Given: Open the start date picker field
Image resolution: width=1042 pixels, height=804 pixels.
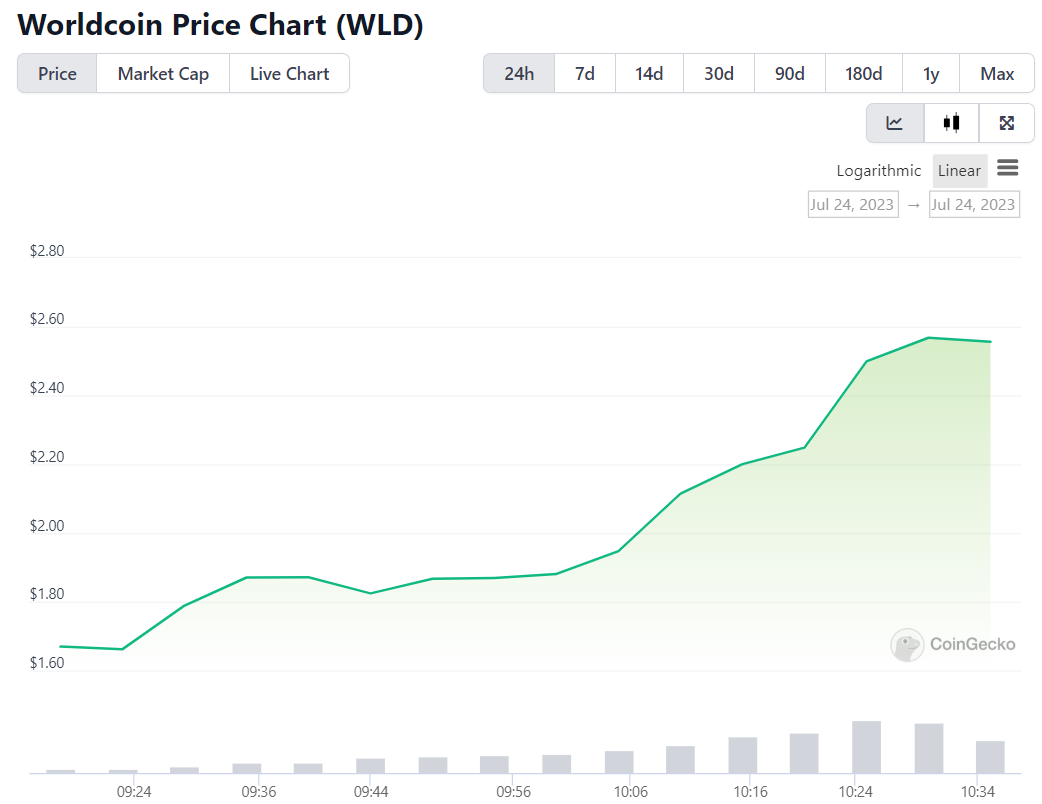Looking at the screenshot, I should click(852, 203).
